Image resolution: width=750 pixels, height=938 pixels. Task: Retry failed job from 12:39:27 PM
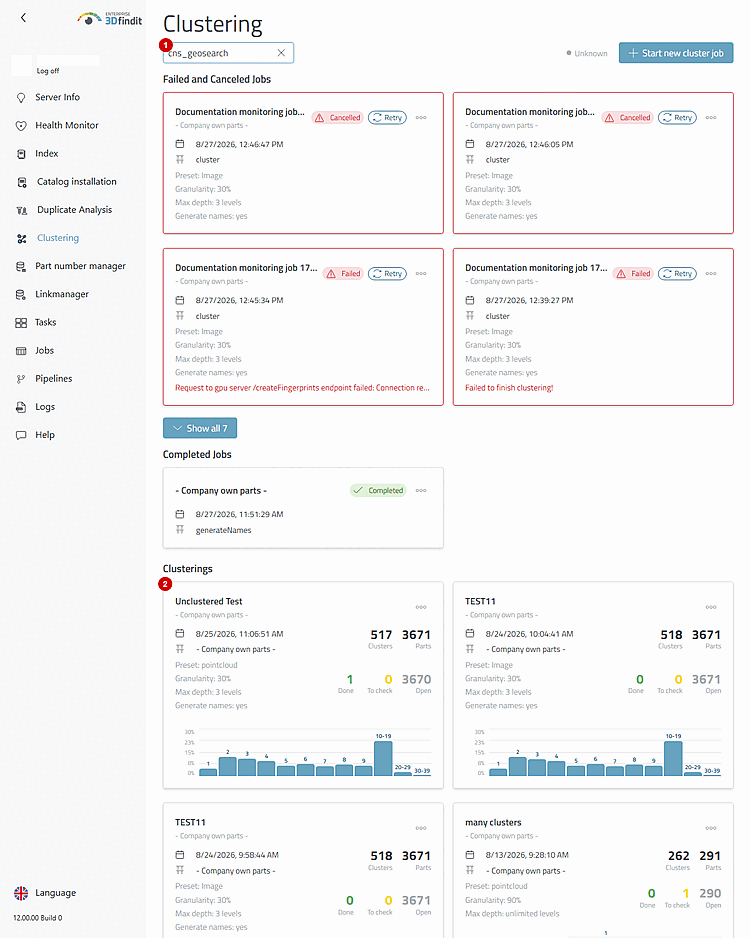(x=677, y=273)
